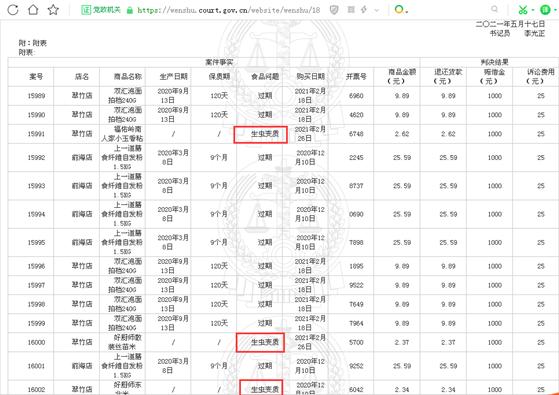Screen dimensions: 559x395
Task: Click the 退还货款（元） column header
Action: pyautogui.click(x=448, y=76)
